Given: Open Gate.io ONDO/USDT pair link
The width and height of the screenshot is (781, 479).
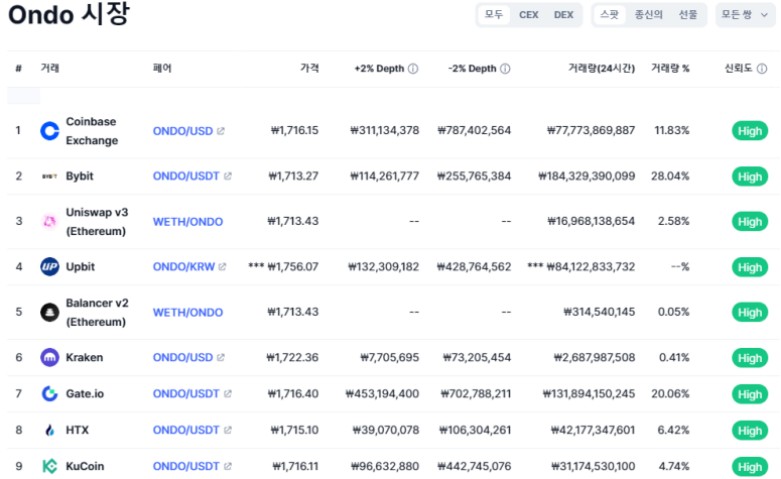Looking at the screenshot, I should click(x=186, y=394).
